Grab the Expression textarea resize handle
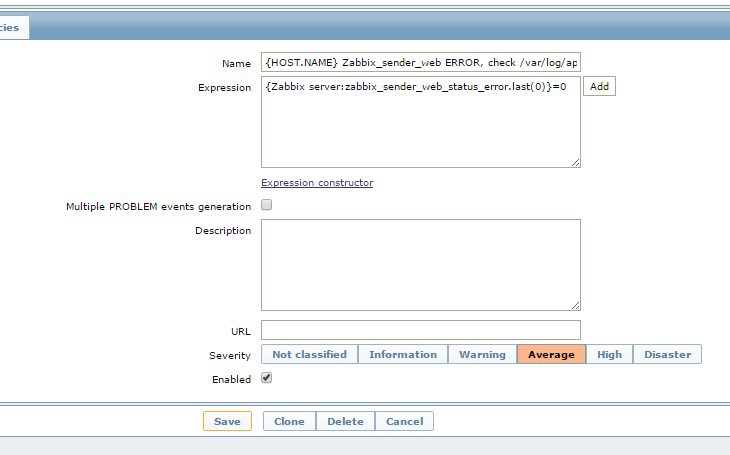This screenshot has width=730, height=455. click(x=575, y=163)
